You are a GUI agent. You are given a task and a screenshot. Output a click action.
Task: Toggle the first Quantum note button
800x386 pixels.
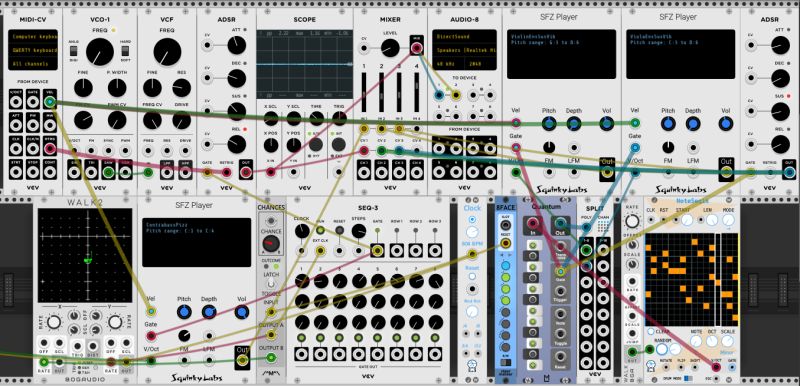(x=533, y=245)
